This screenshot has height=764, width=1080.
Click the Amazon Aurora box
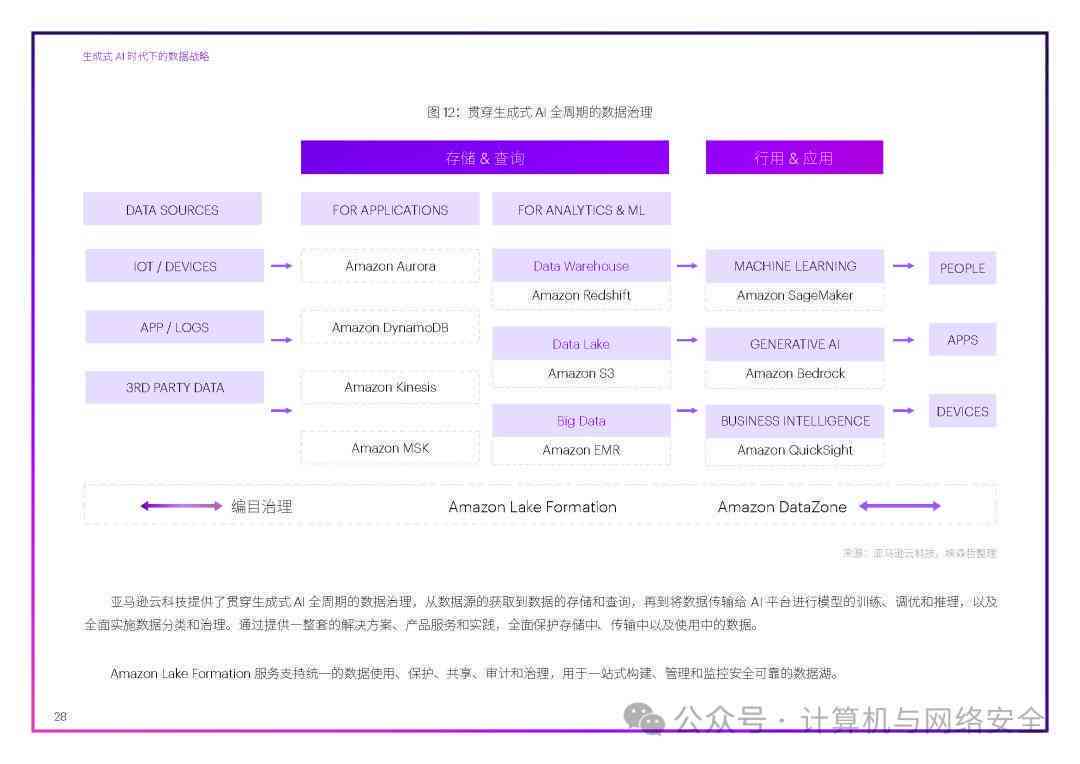[x=390, y=266]
